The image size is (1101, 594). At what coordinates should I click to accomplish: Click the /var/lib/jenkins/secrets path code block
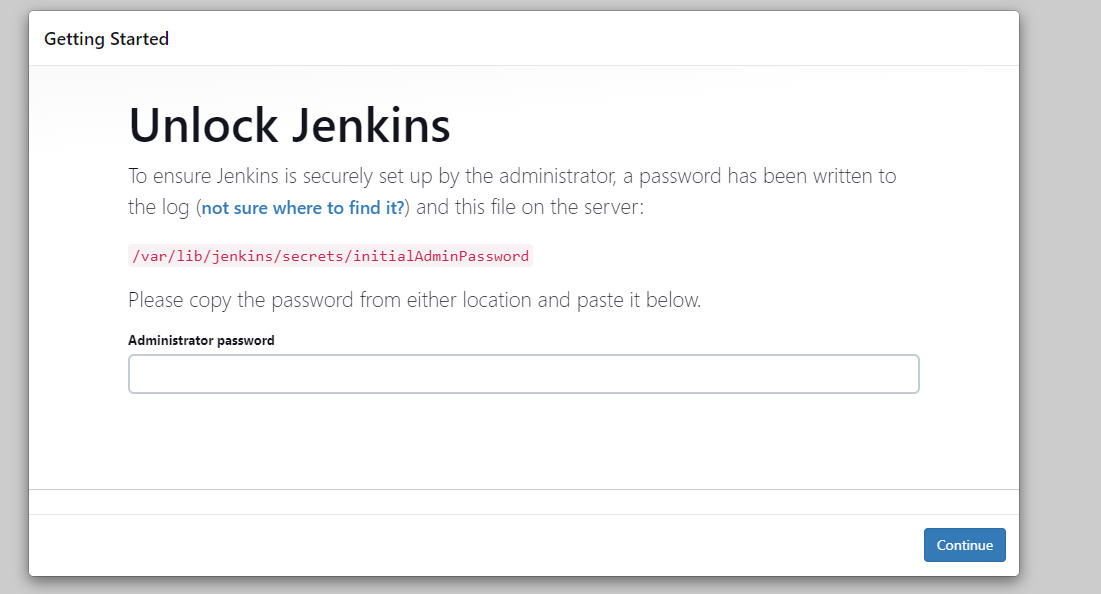coord(330,256)
